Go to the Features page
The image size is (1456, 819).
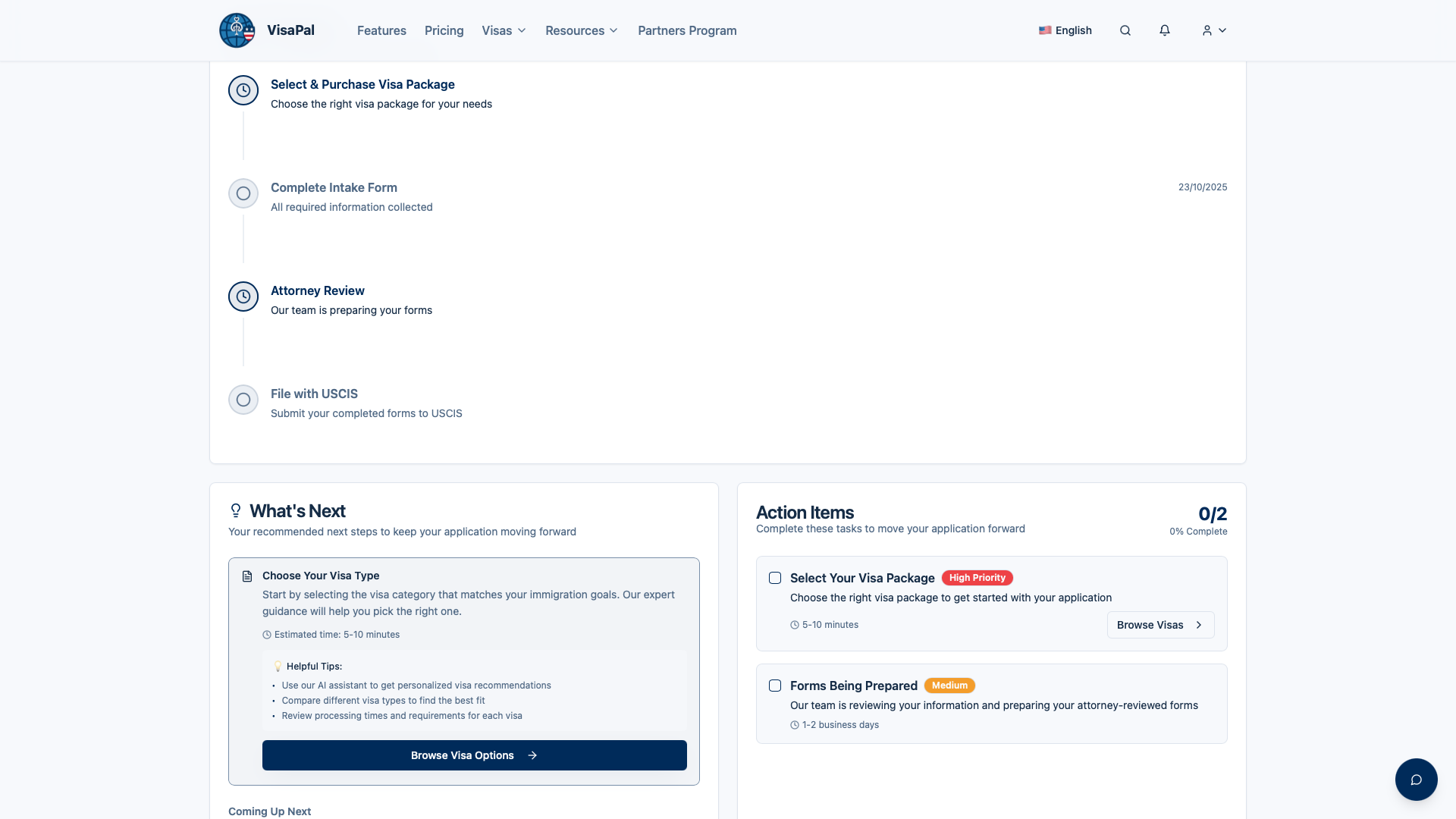tap(381, 30)
